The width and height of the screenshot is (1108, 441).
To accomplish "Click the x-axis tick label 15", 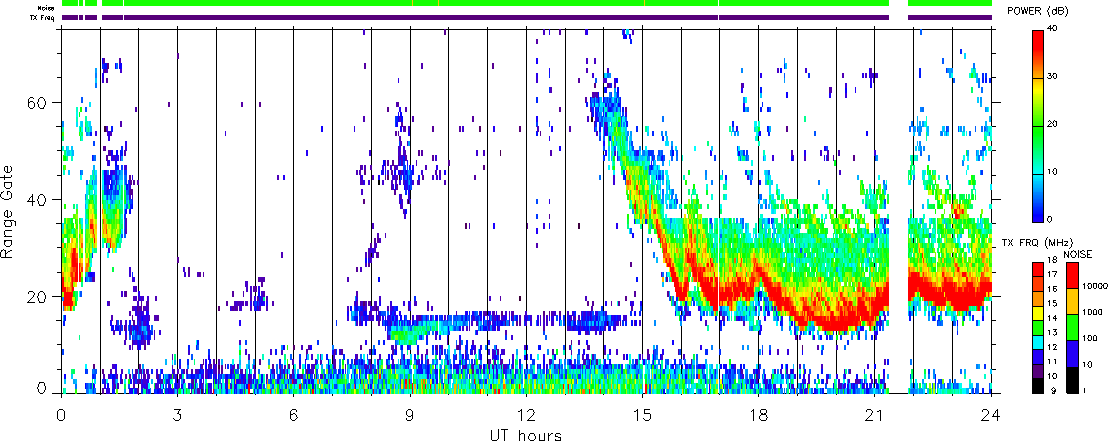I will click(642, 414).
